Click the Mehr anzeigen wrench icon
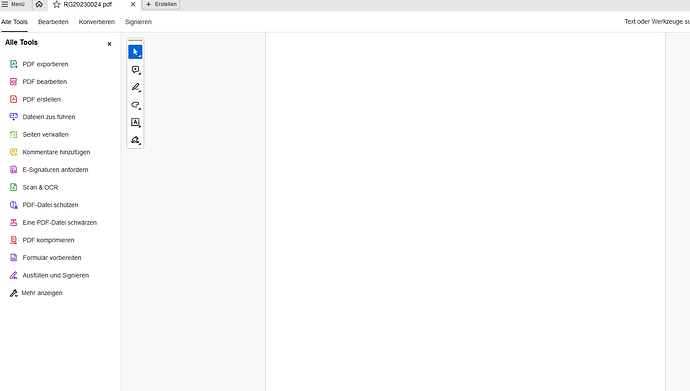 click(14, 293)
